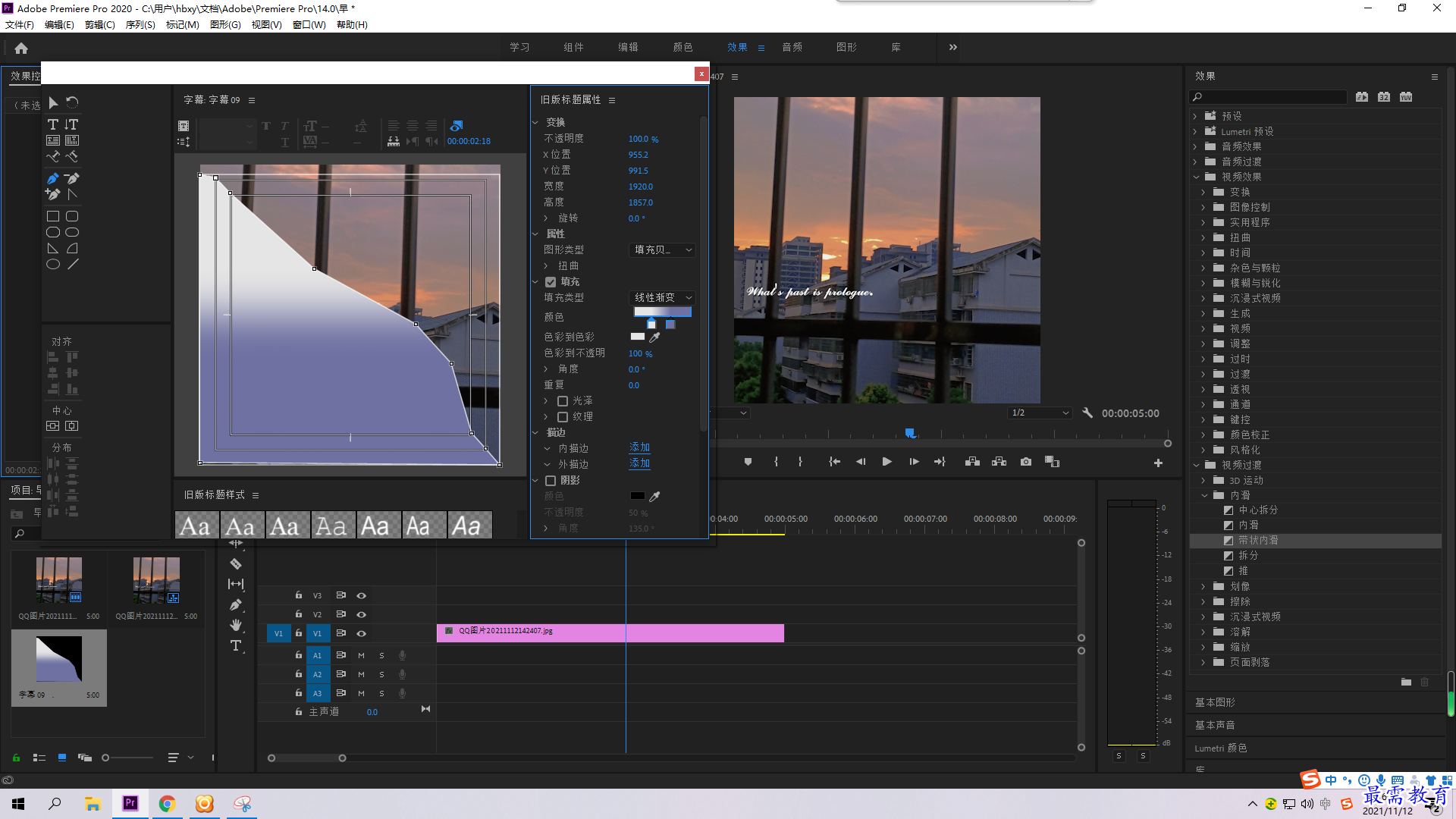
Task: Select the Vertical Type tool
Action: (71, 124)
